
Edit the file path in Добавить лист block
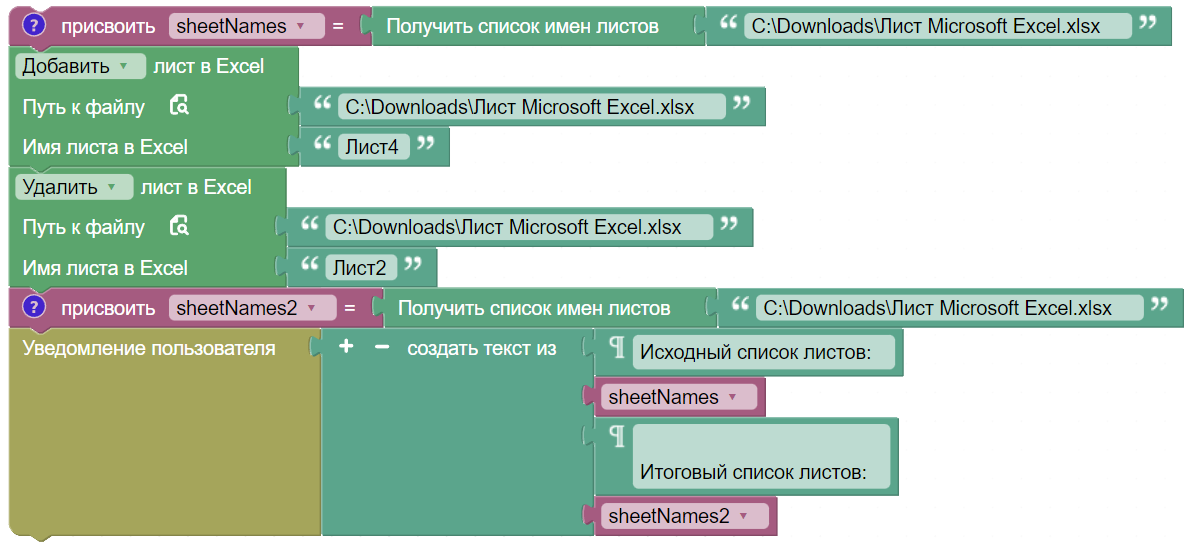pos(531,106)
